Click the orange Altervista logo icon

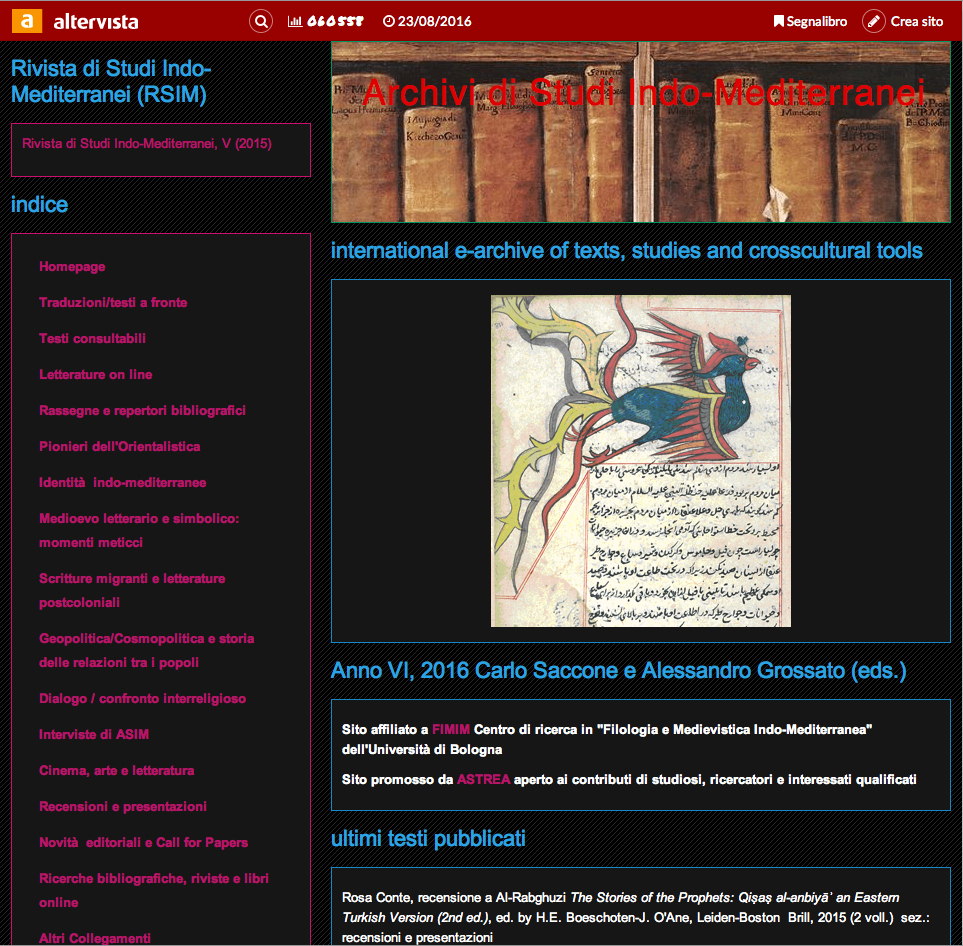26,21
